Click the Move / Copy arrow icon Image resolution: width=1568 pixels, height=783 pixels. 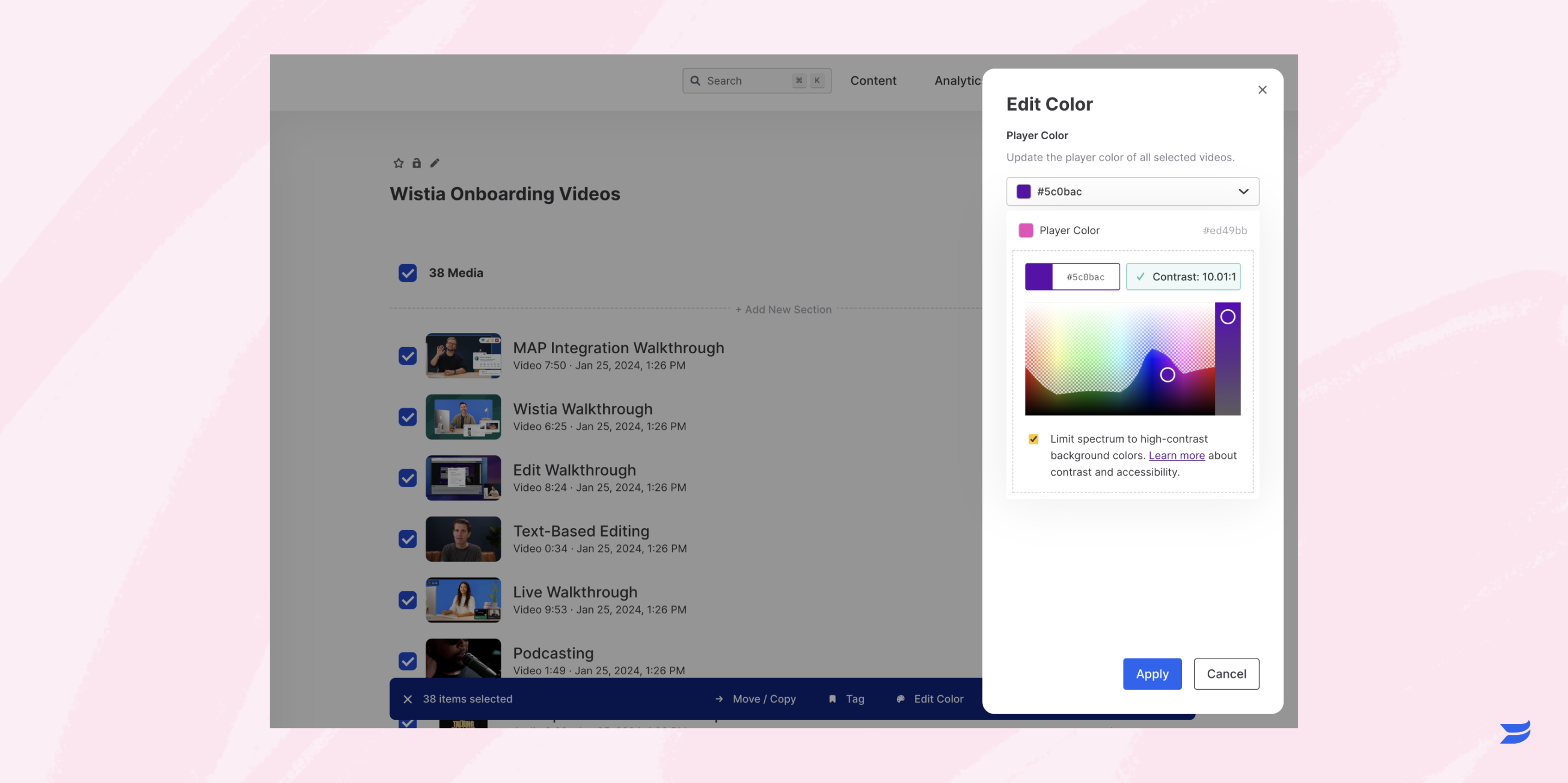click(x=719, y=699)
